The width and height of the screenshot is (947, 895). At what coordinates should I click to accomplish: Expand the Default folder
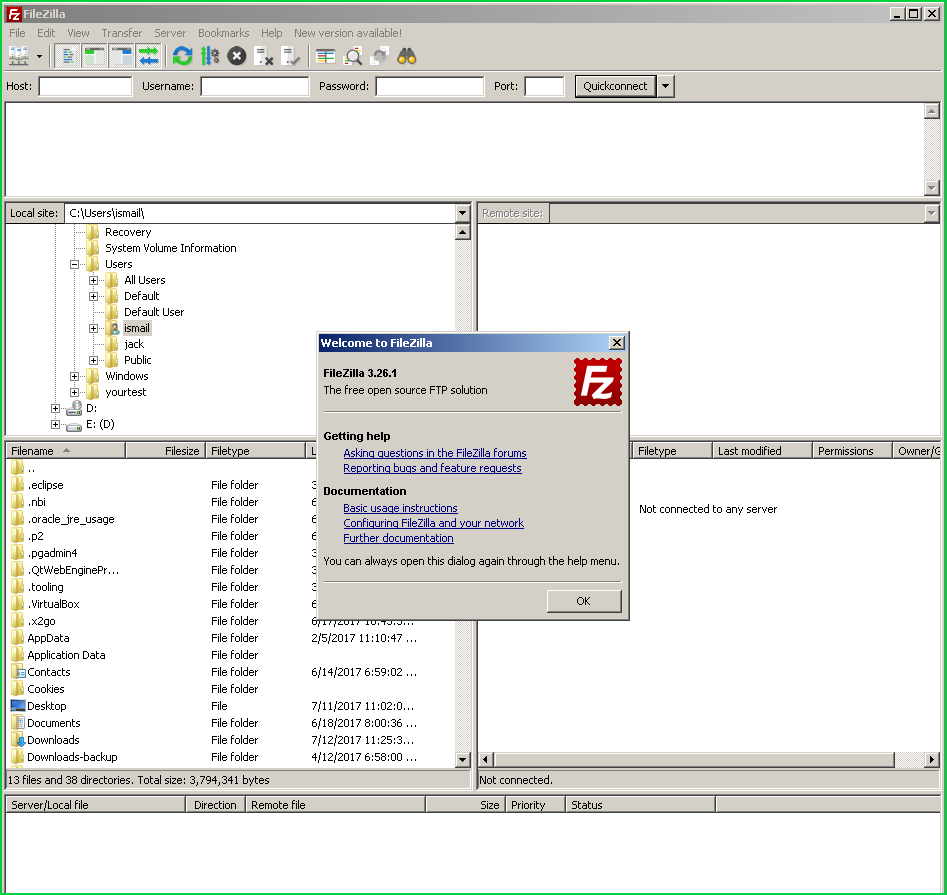pos(94,297)
